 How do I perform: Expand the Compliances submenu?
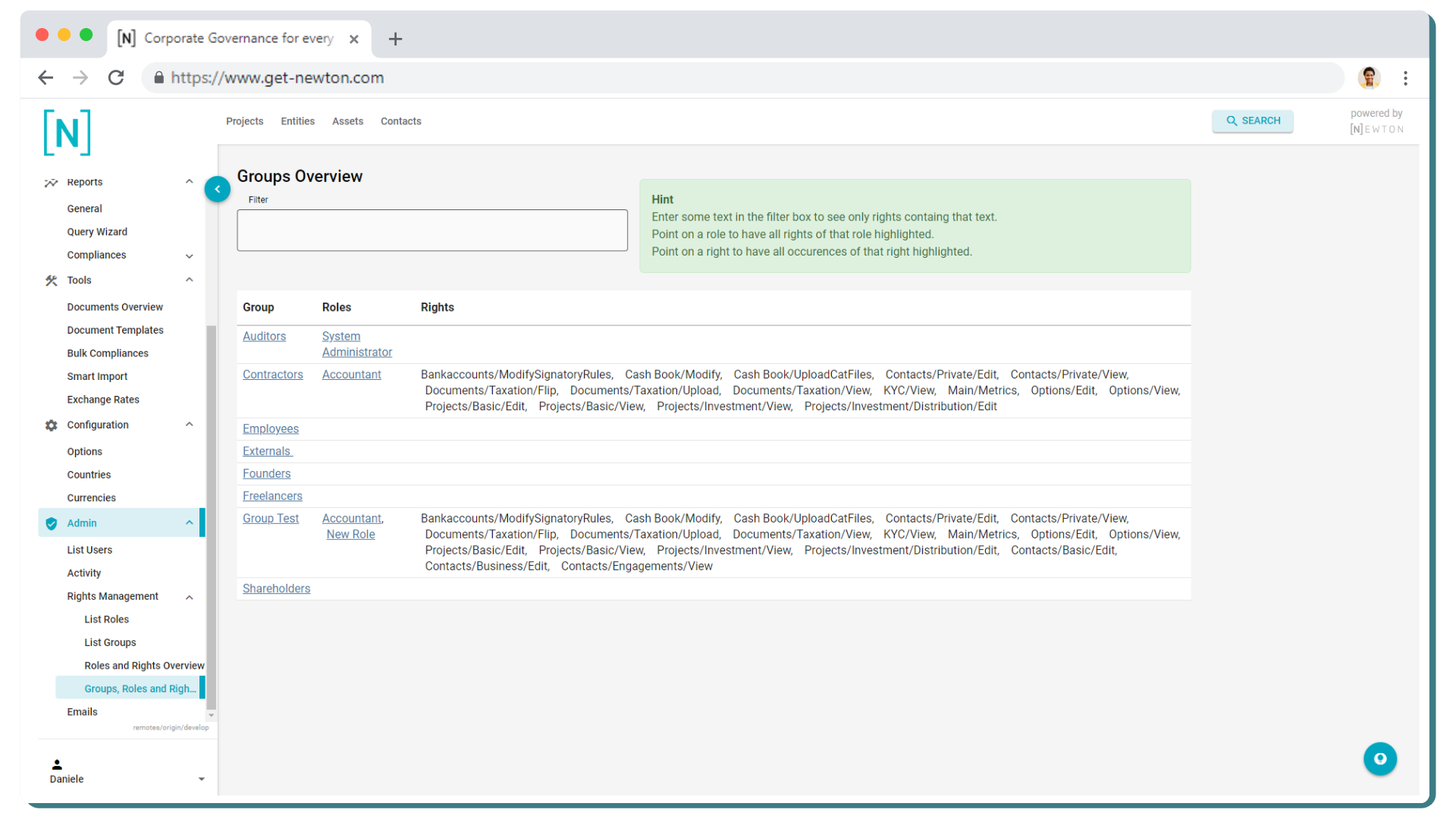(x=189, y=256)
